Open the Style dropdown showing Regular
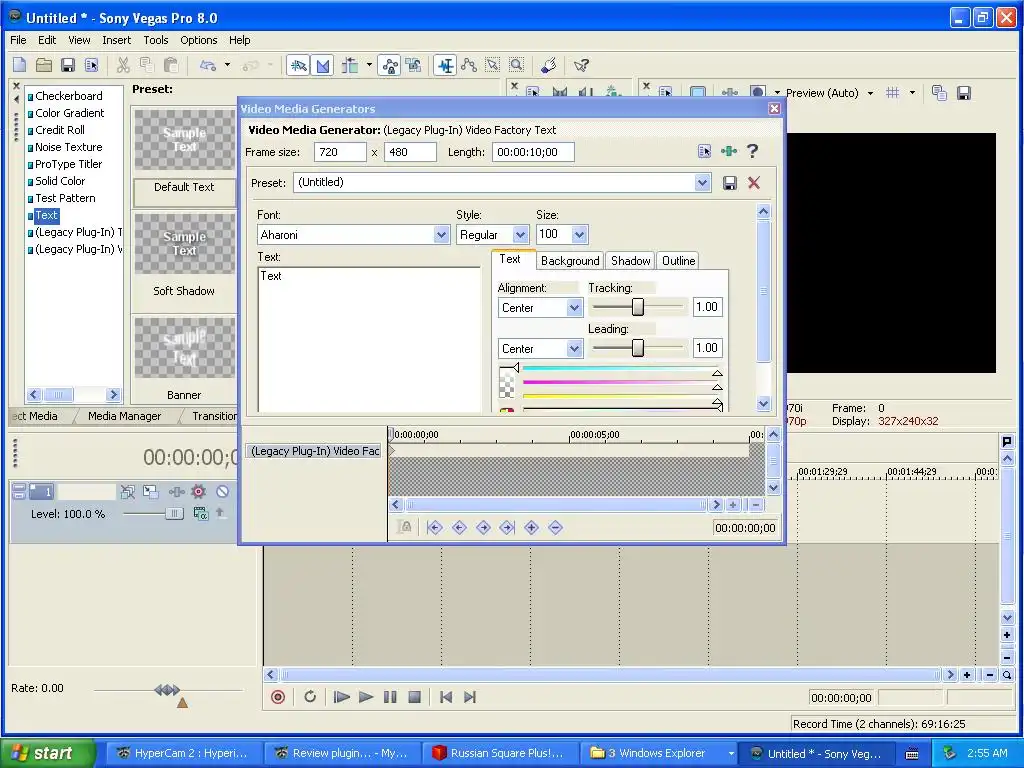The image size is (1024, 768). [520, 234]
